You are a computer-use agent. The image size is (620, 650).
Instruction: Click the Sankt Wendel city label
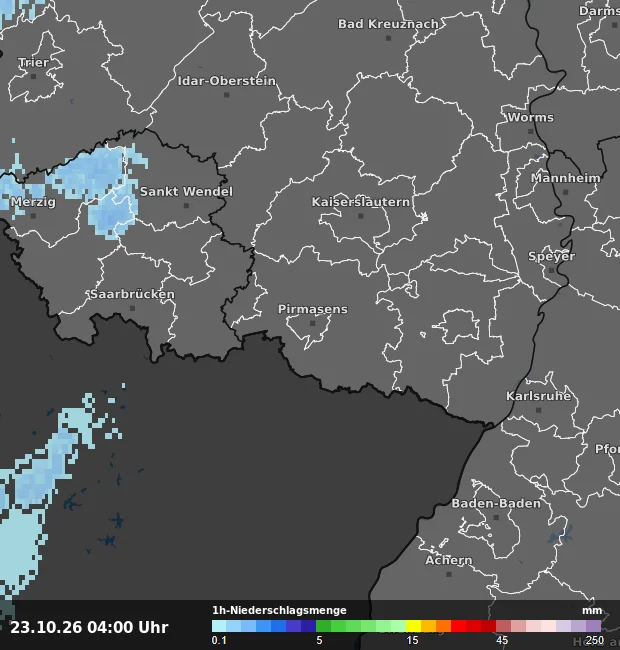(x=186, y=192)
